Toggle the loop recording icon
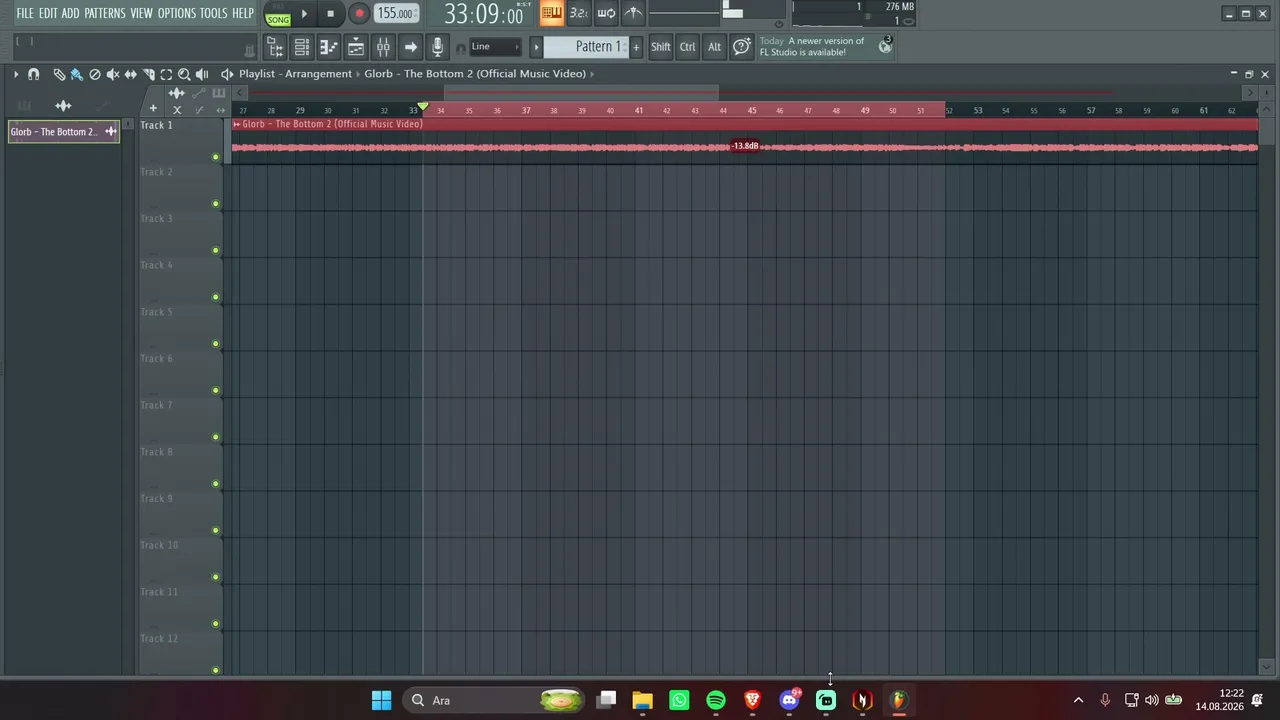The height and width of the screenshot is (720, 1280). (606, 13)
